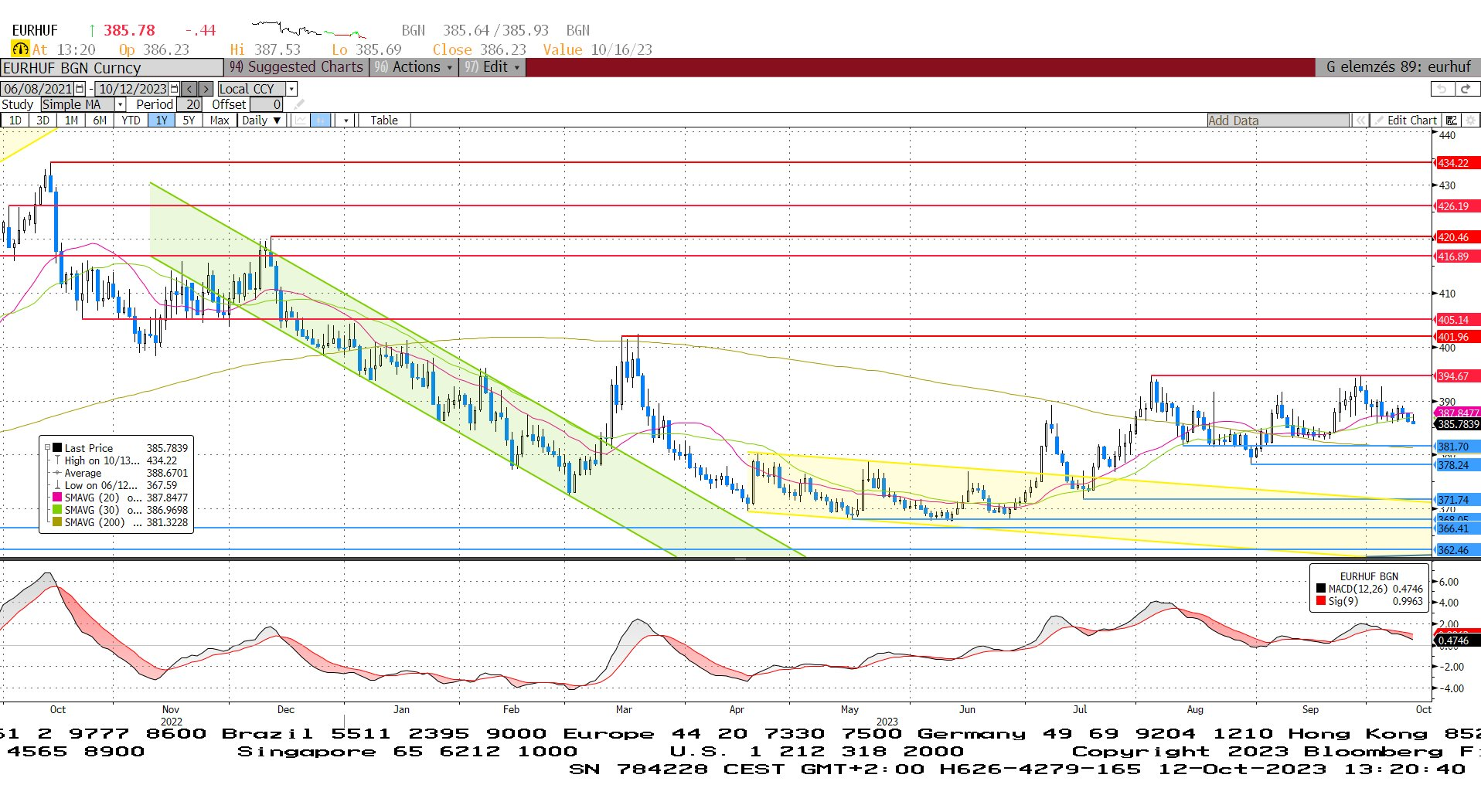Click EURHUF BGN Curncy security field
Viewport: 1481px width, 812px height.
coord(112,68)
